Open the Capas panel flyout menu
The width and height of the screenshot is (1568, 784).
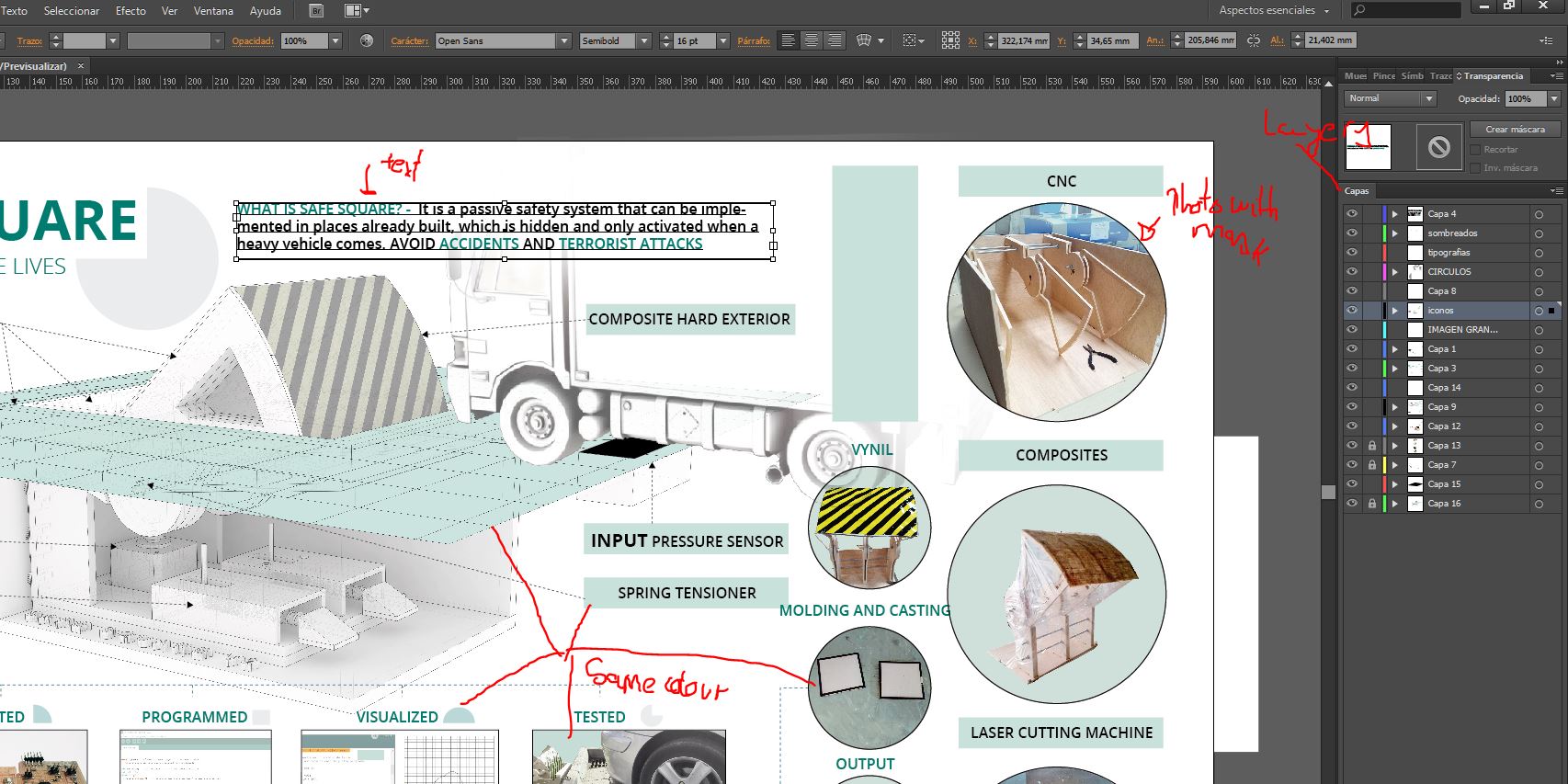(1556, 191)
